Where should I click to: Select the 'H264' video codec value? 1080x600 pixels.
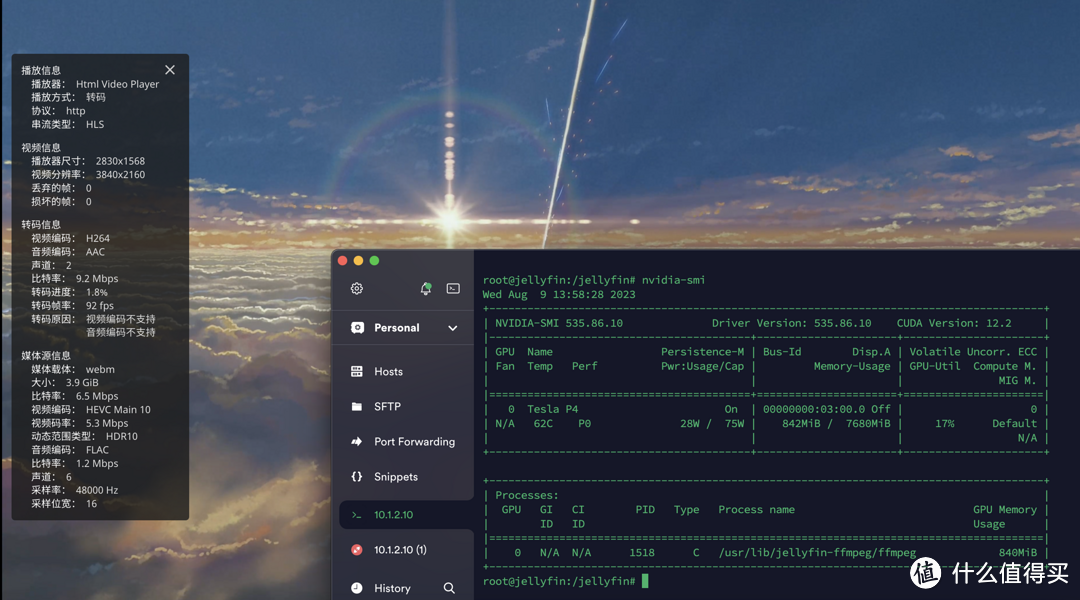[97, 238]
